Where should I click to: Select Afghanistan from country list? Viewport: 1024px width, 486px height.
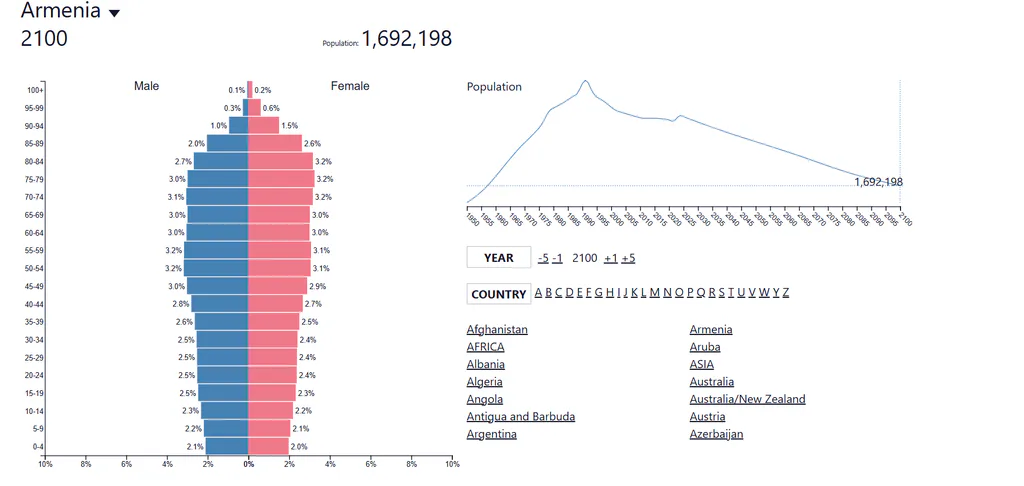(x=497, y=329)
